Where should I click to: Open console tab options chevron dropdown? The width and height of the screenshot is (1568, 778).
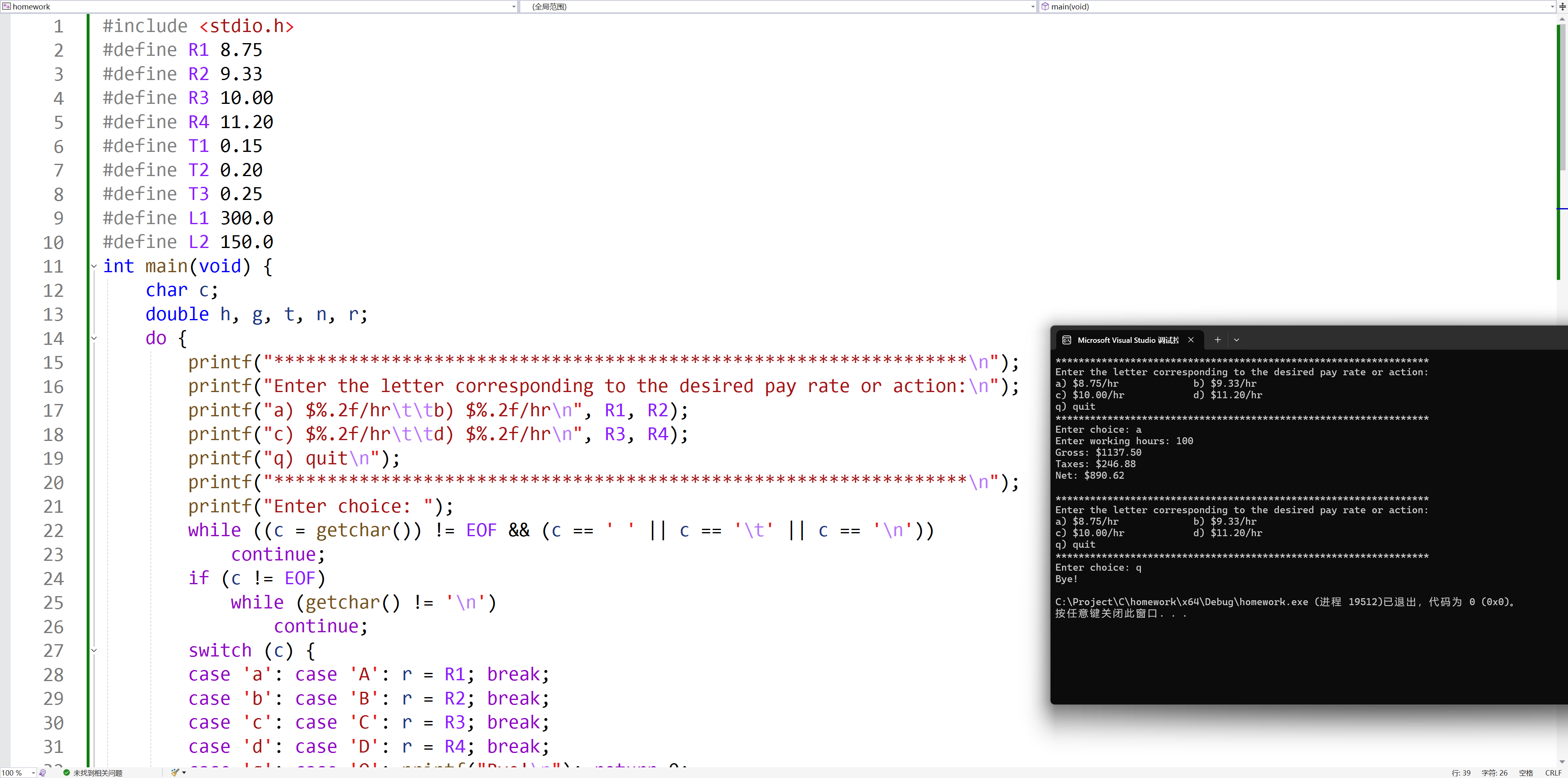tap(1236, 340)
